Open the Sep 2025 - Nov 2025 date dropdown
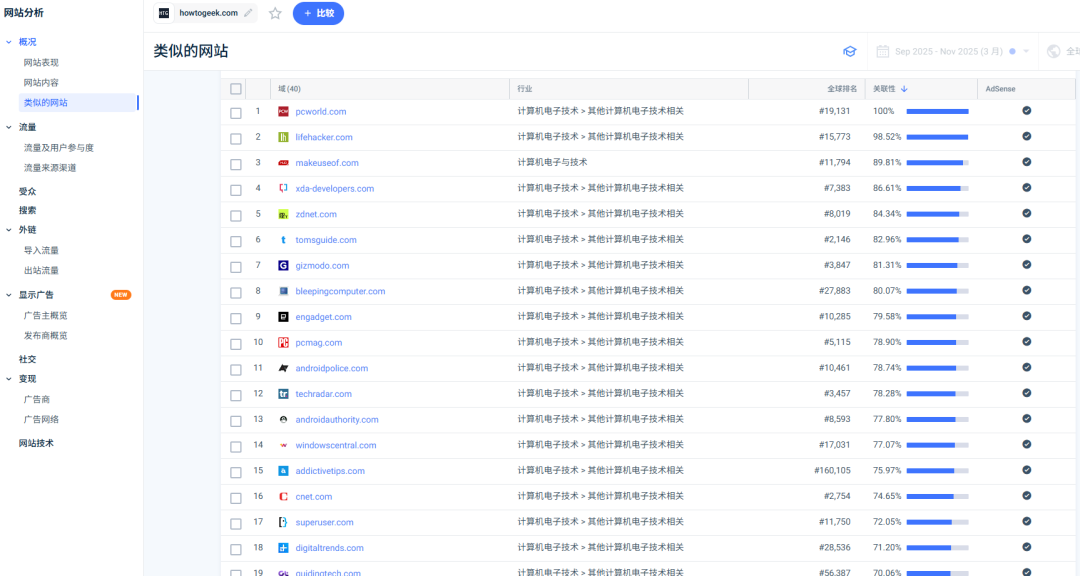This screenshot has width=1080, height=576. (953, 52)
